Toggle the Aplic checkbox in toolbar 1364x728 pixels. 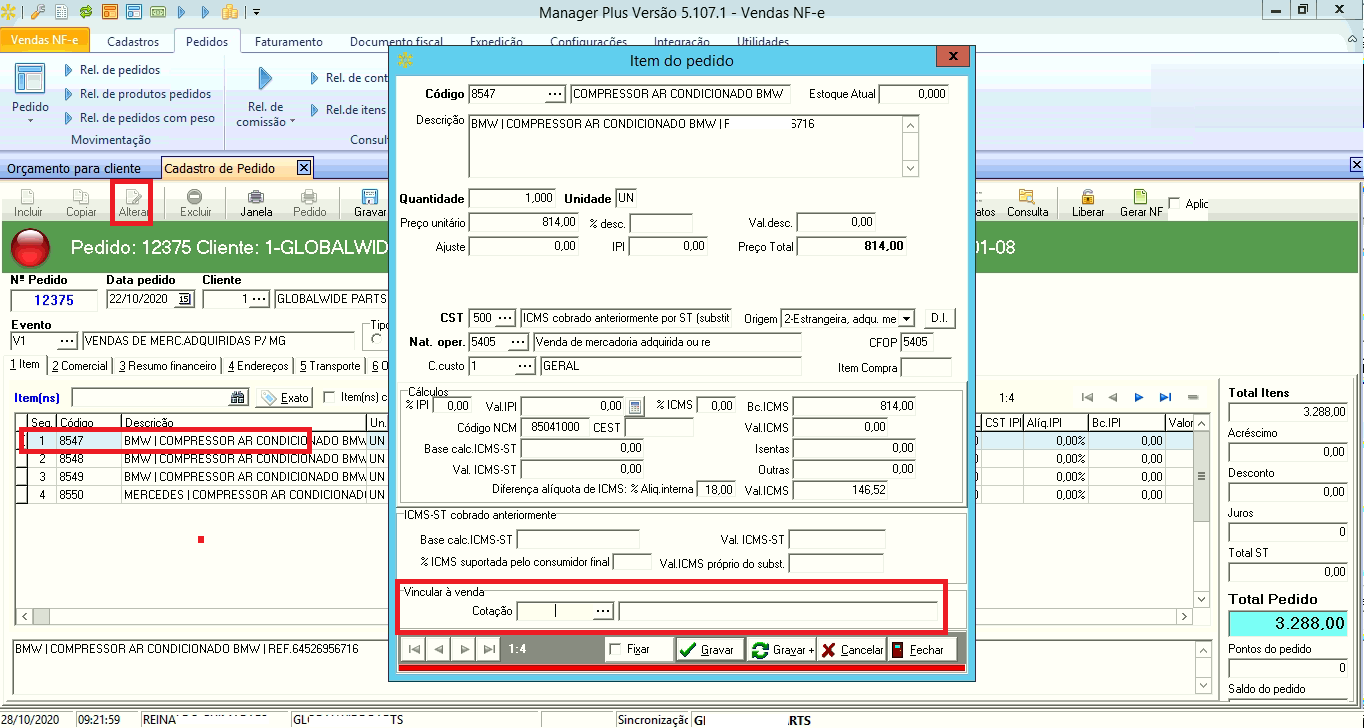click(x=1174, y=203)
